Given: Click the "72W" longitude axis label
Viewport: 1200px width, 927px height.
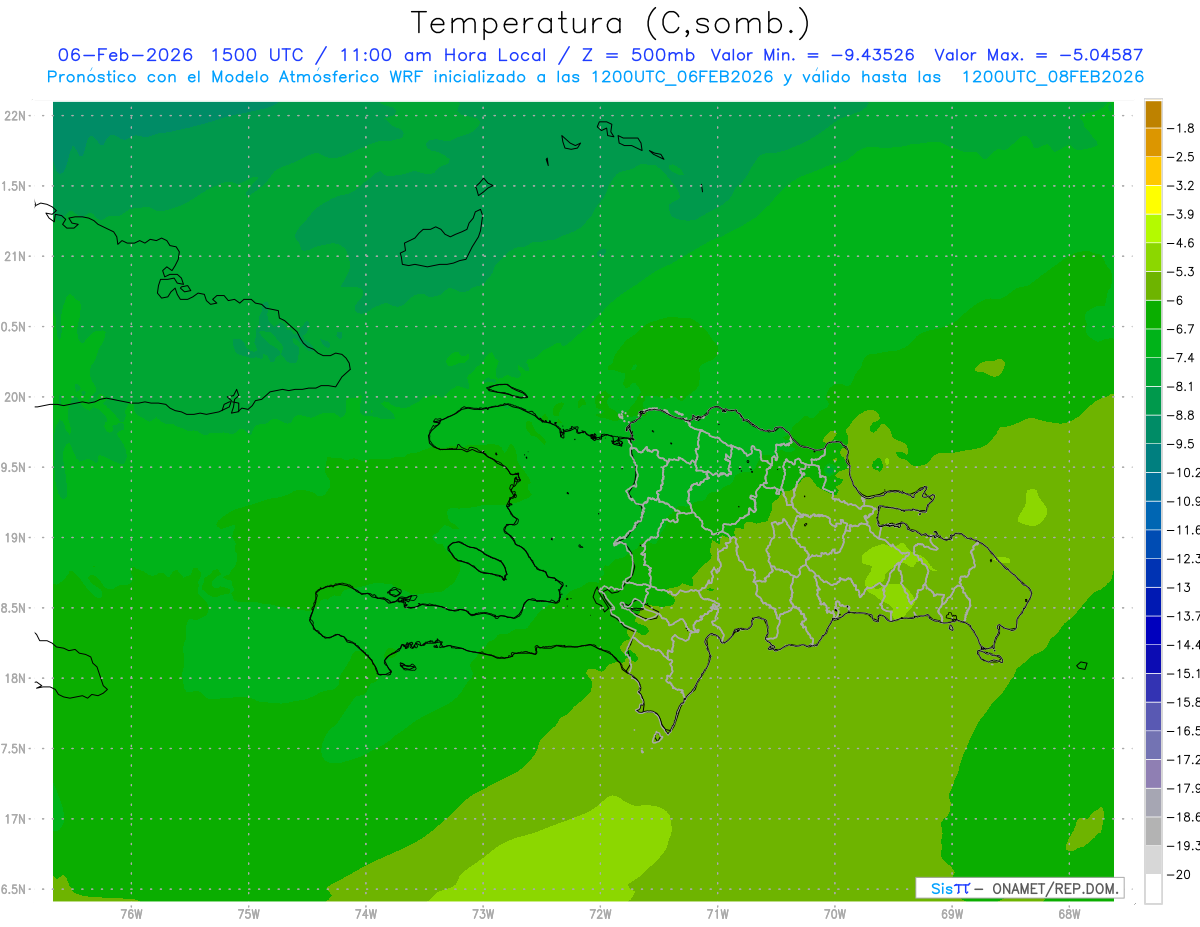Looking at the screenshot, I should coord(600,913).
